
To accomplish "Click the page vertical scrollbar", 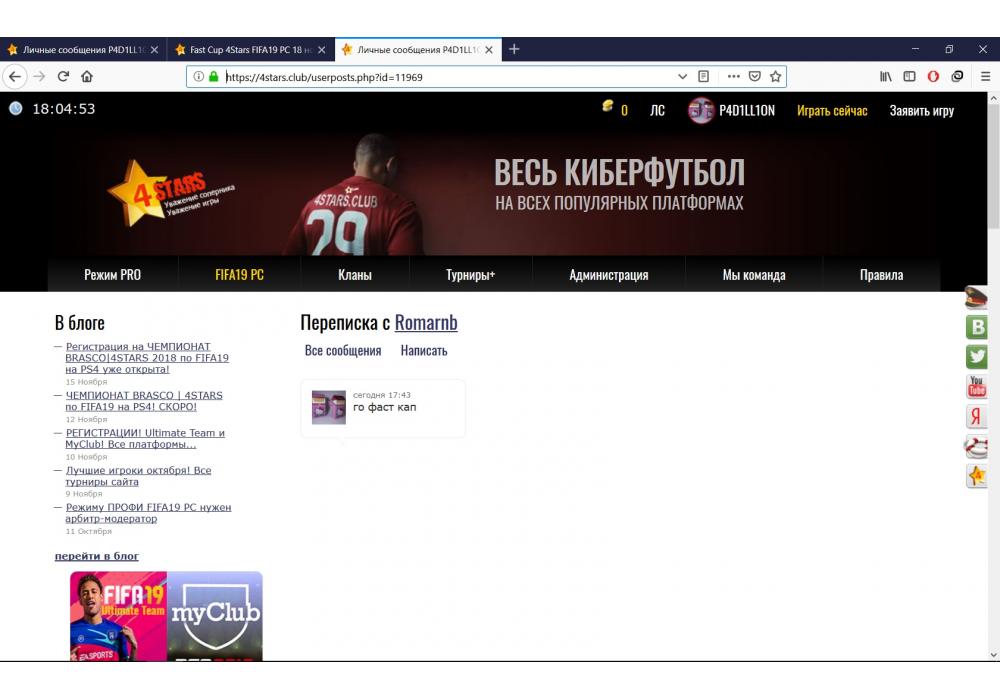I will pyautogui.click(x=993, y=166).
